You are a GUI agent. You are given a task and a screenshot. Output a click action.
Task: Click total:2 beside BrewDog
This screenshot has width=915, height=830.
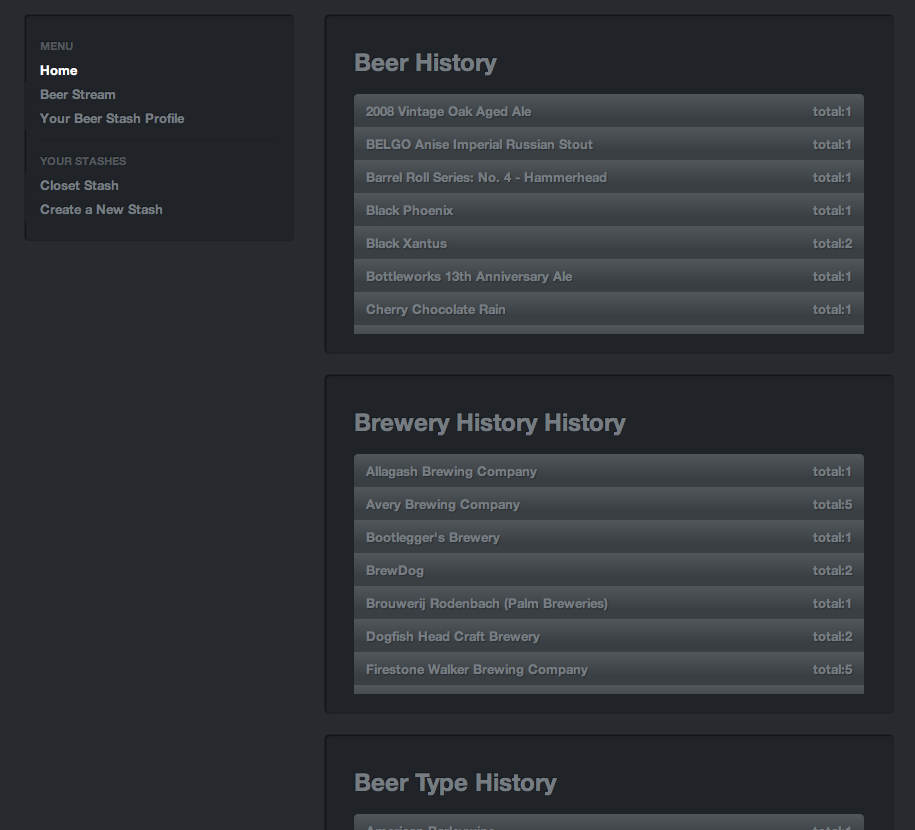click(832, 570)
